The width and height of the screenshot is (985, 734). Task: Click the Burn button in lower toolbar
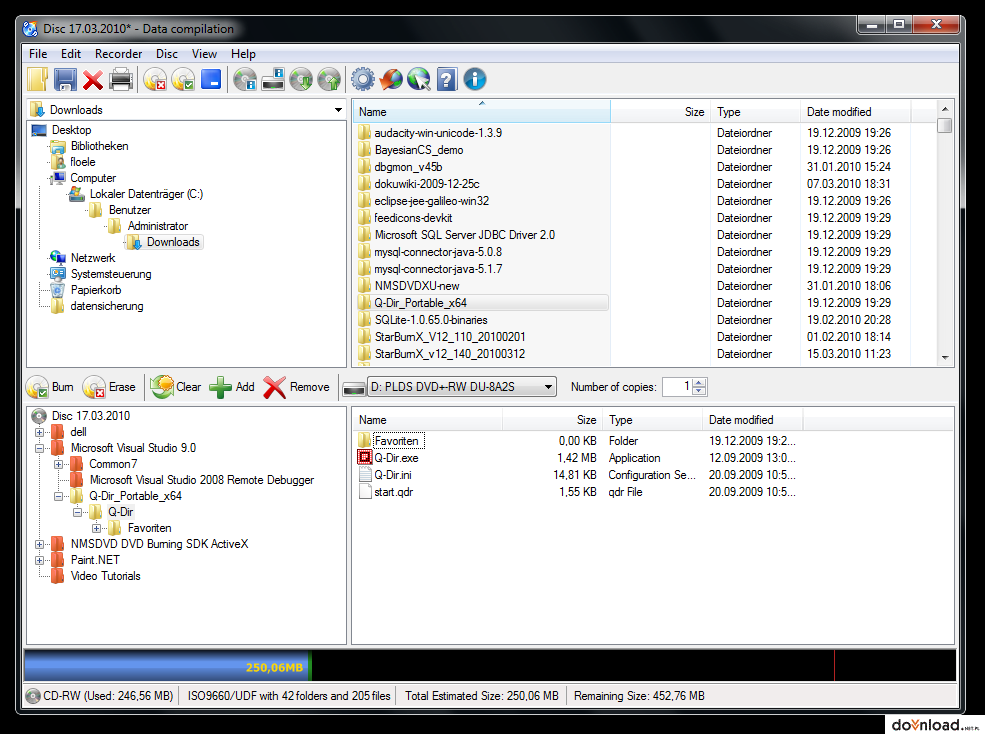pyautogui.click(x=50, y=387)
